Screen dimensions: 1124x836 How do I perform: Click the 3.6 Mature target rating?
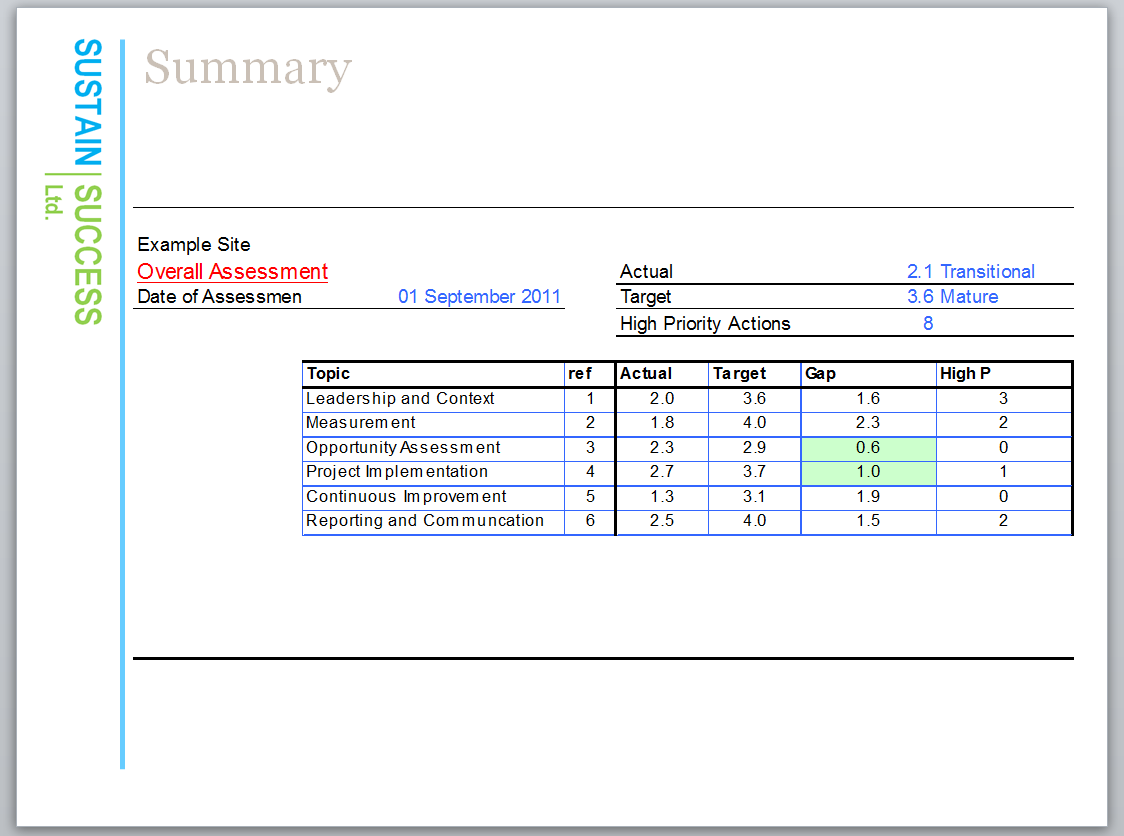point(952,297)
